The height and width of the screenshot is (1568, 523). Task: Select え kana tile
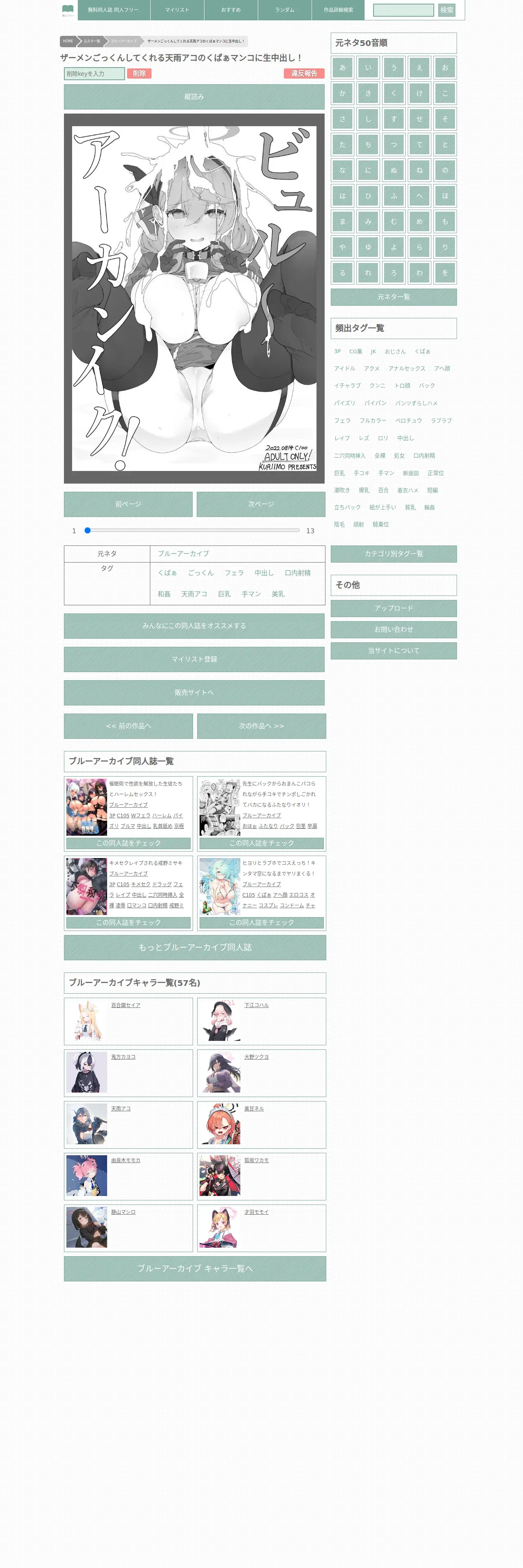coord(420,68)
